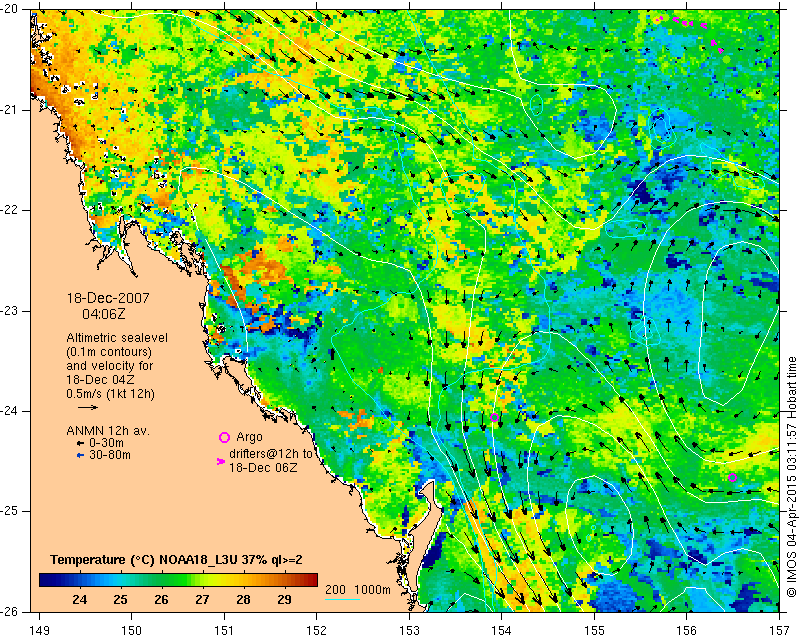This screenshot has height=640, width=800.
Task: Click the longitude axis label 149
Action: (x=39, y=631)
